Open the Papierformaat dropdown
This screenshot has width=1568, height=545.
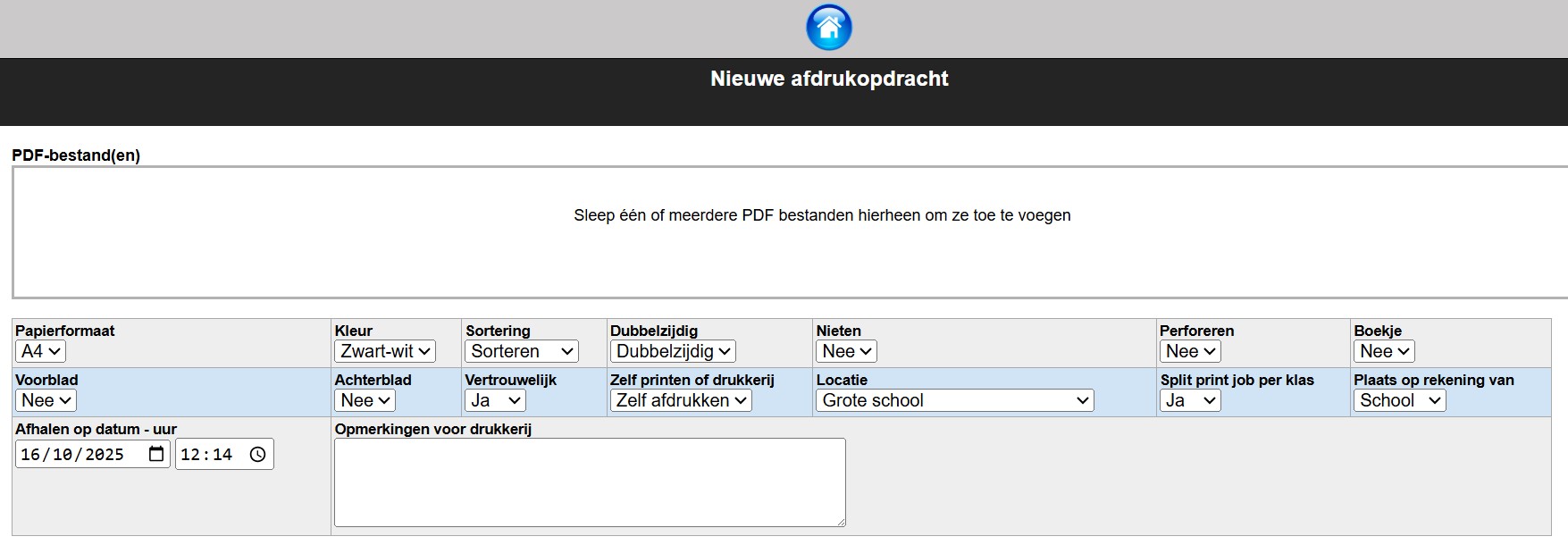click(40, 351)
